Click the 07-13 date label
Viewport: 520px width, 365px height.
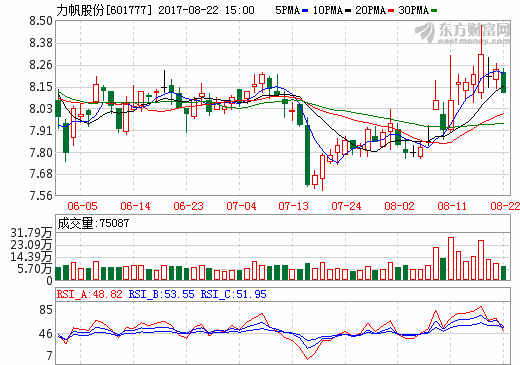[x=294, y=206]
